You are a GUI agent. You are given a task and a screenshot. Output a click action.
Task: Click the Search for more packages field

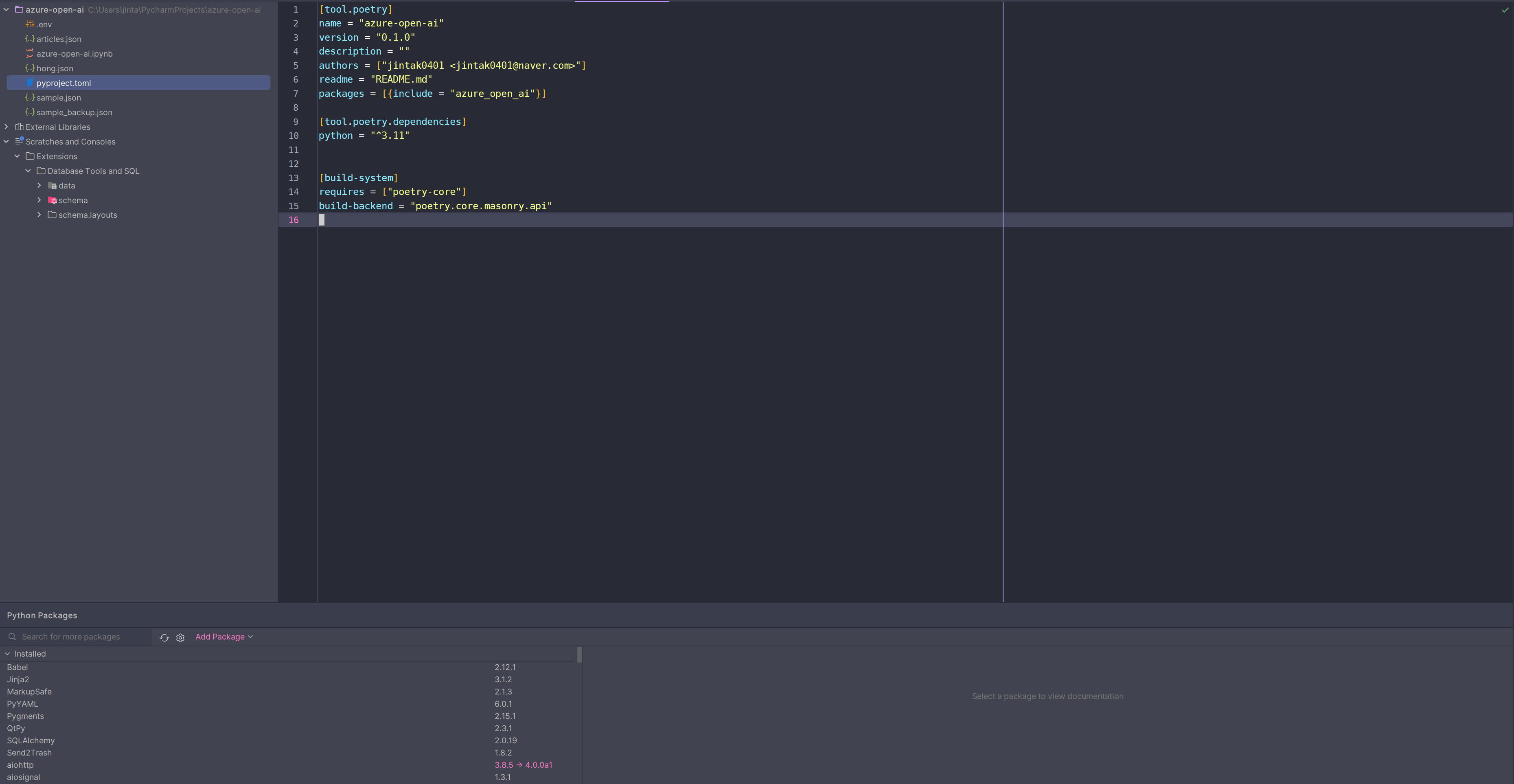70,637
